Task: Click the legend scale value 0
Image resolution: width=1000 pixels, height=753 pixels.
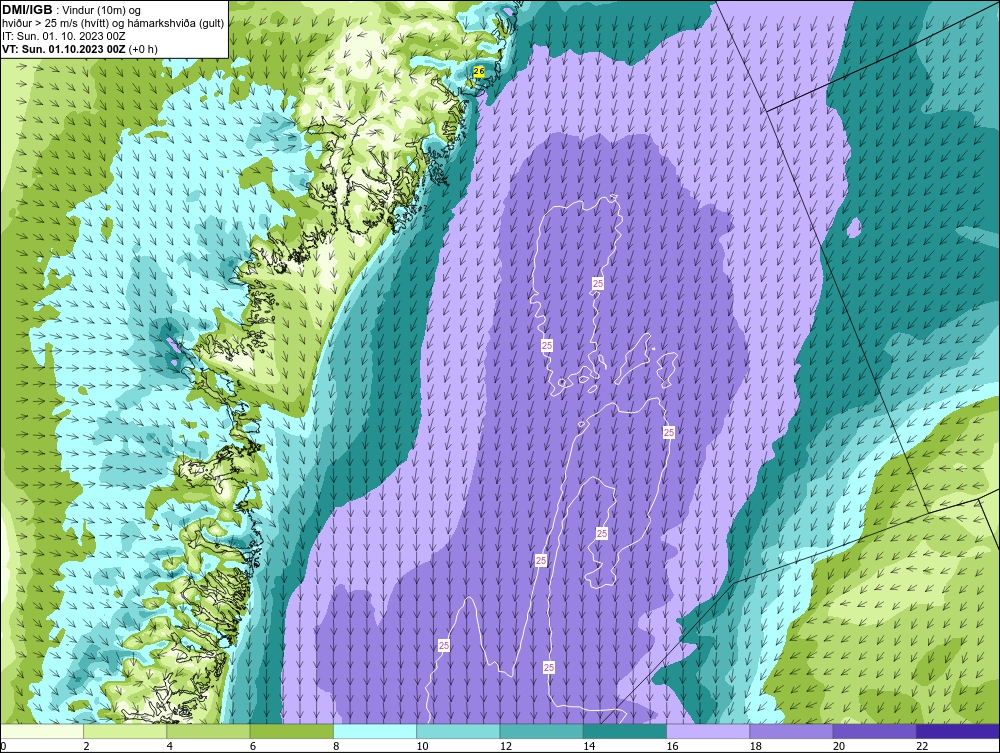Action: click(x=3, y=746)
